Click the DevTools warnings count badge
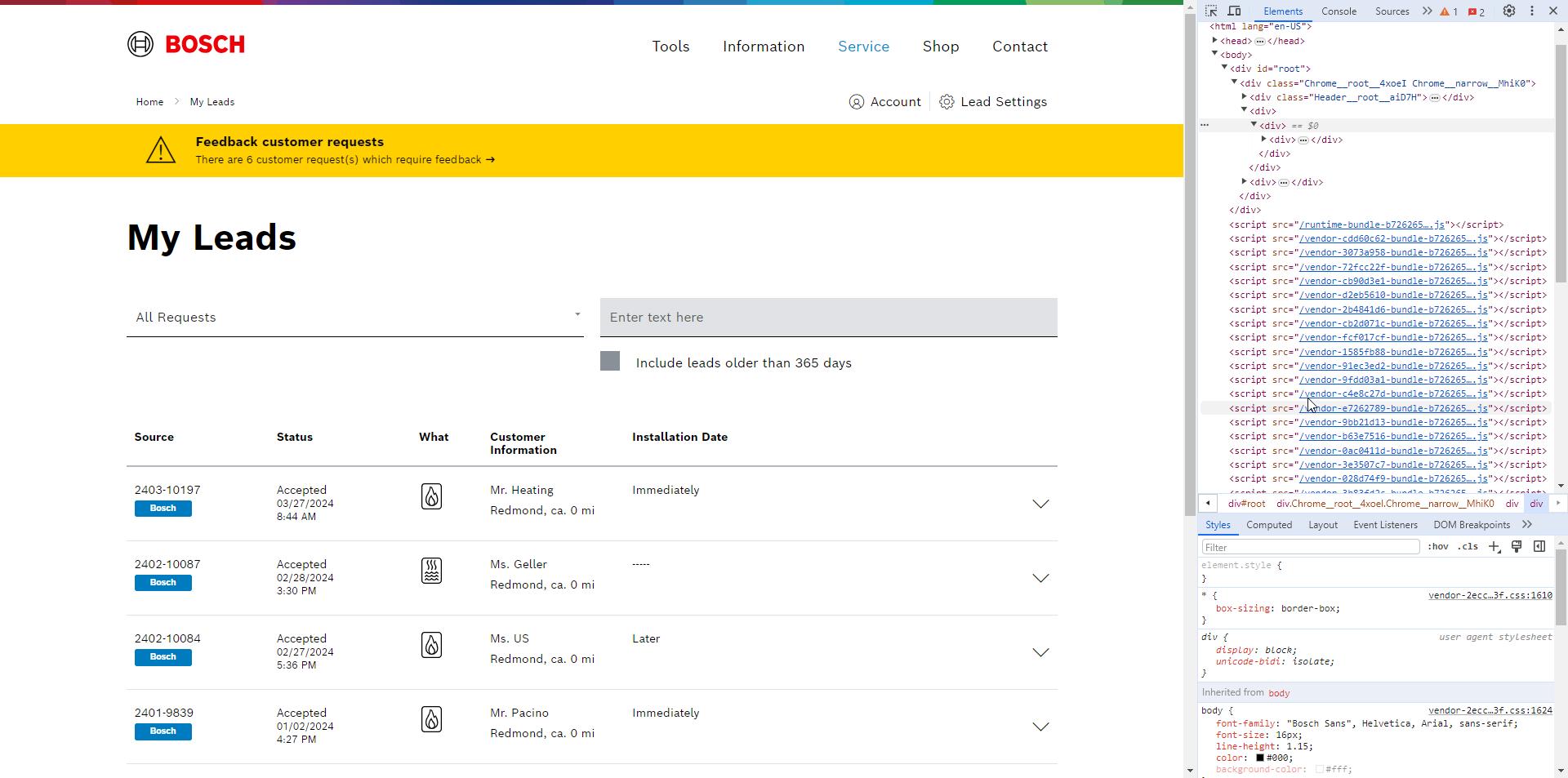 1449,11
